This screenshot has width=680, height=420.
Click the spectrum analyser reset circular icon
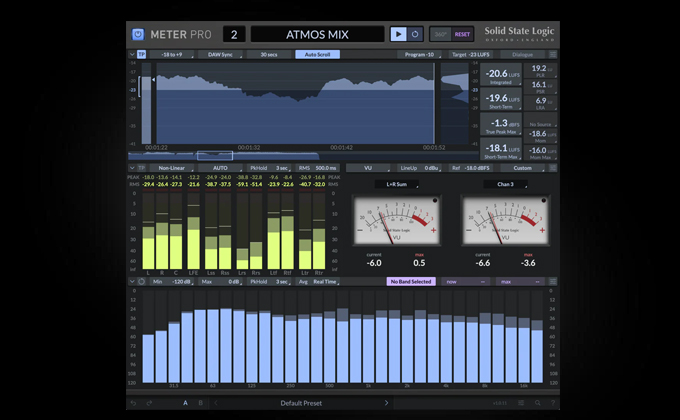coord(141,282)
